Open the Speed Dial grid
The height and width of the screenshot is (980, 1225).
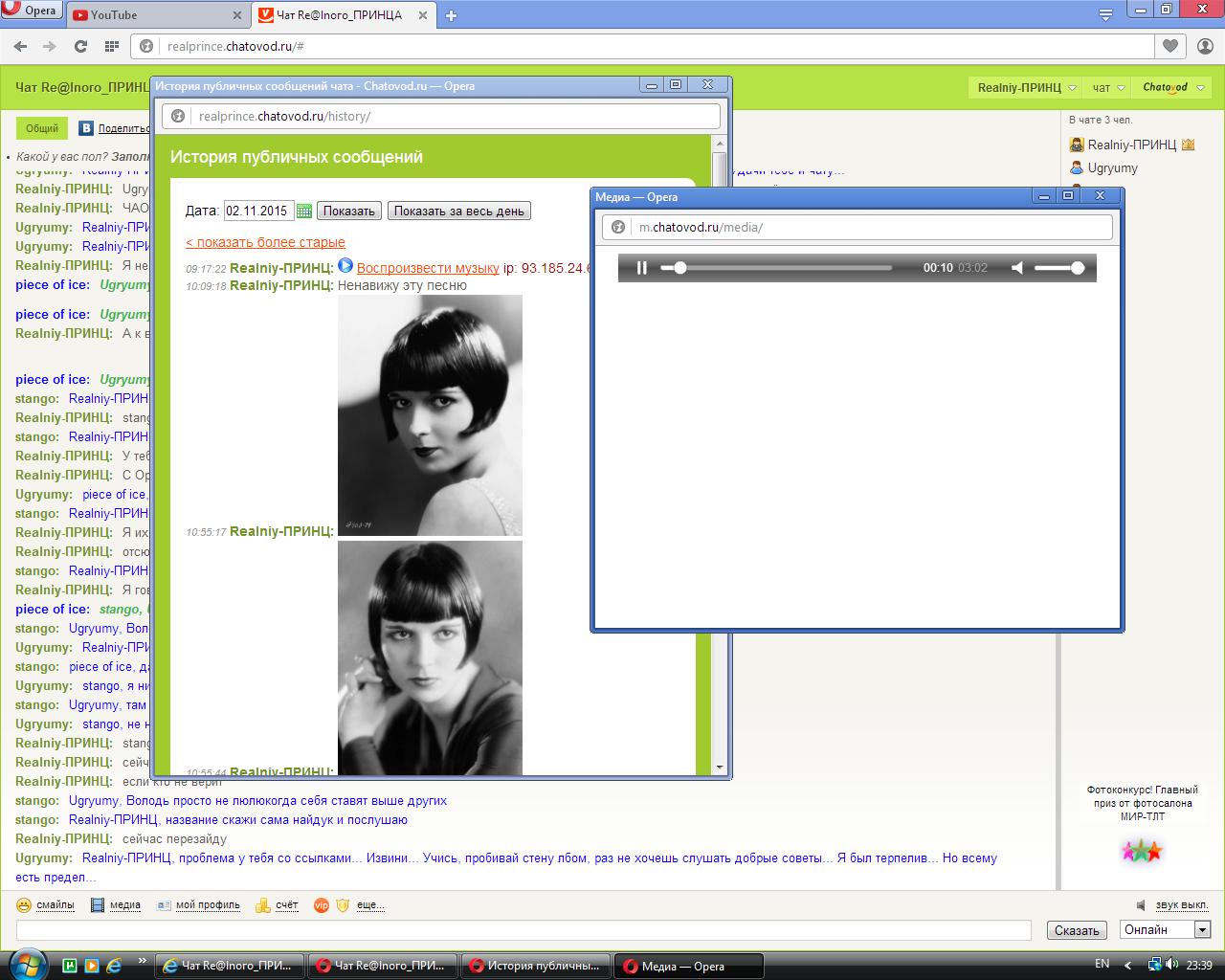coord(112,46)
